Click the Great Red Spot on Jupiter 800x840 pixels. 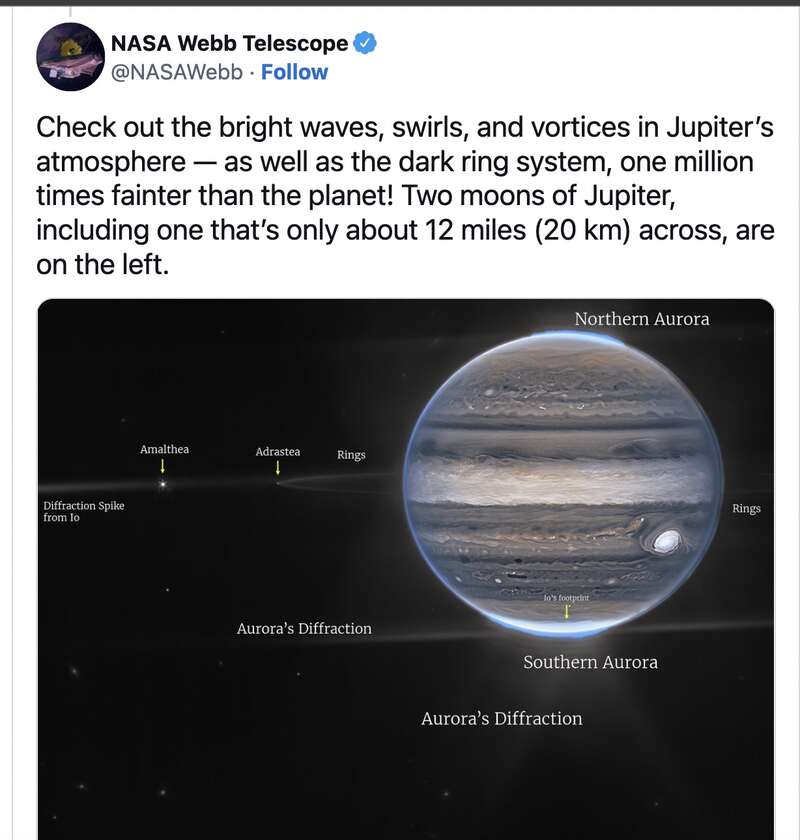666,541
